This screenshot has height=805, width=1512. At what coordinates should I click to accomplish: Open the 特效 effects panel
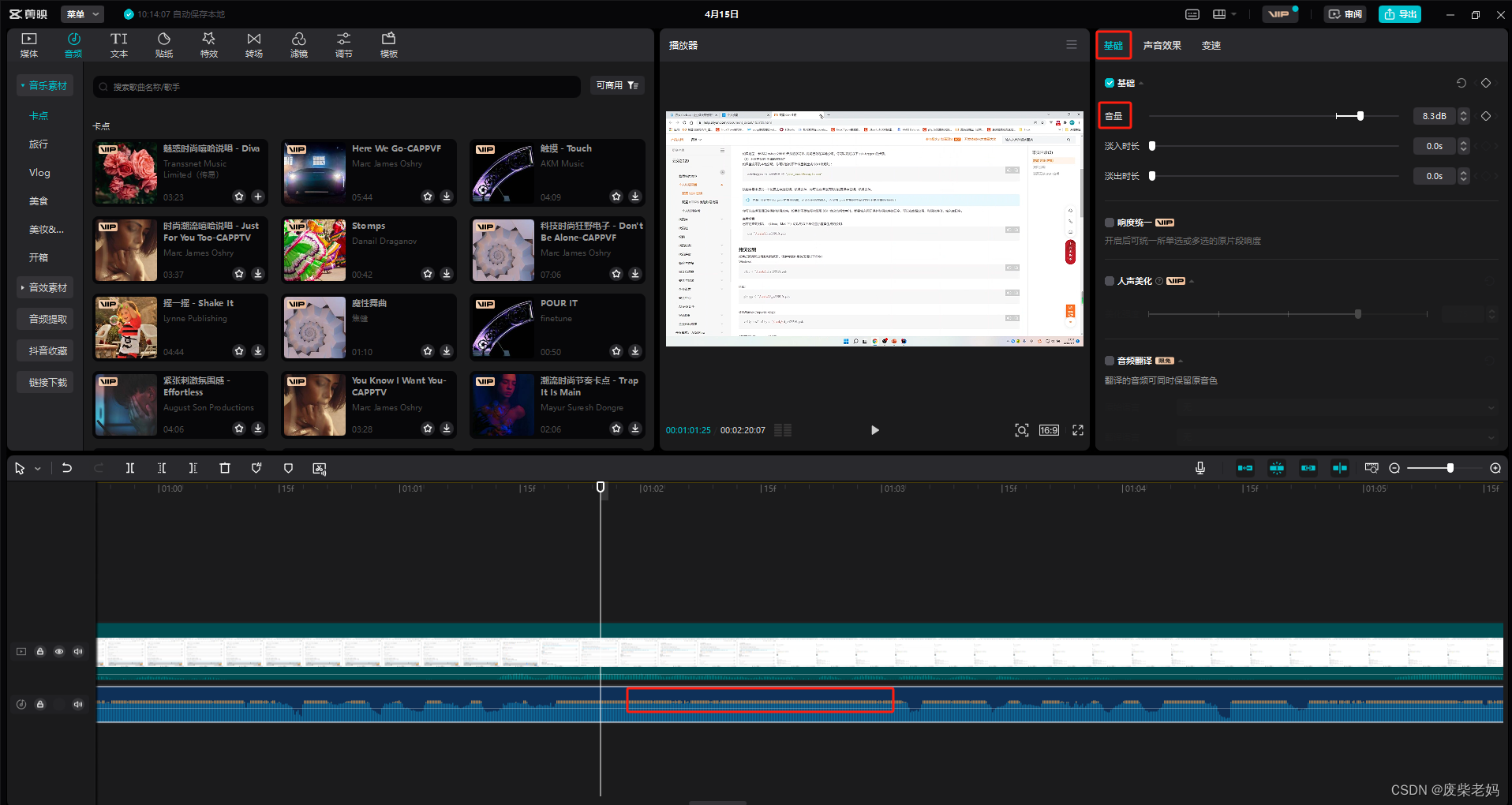pos(209,45)
